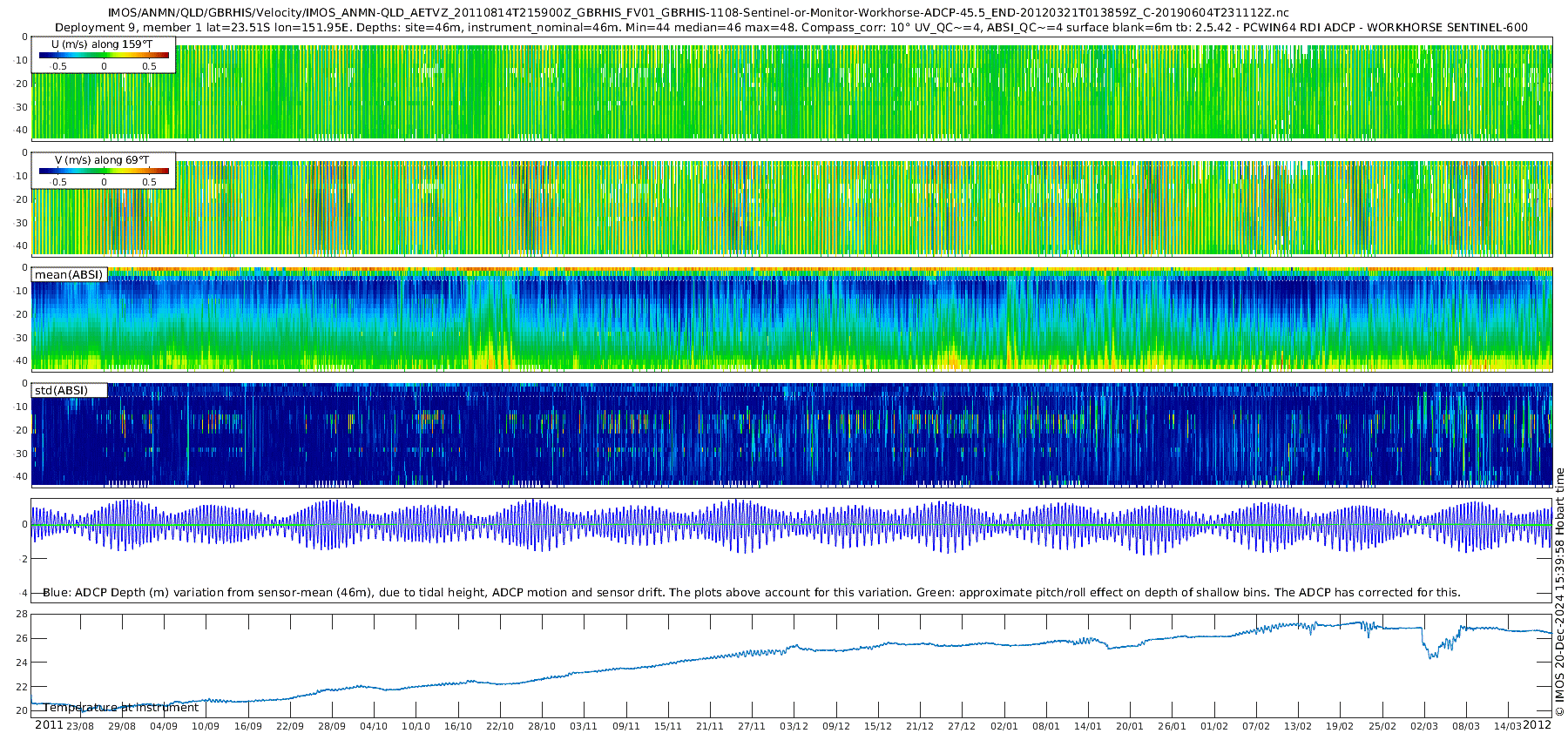Click the 2011 year label
1568x740 pixels.
pyautogui.click(x=49, y=725)
